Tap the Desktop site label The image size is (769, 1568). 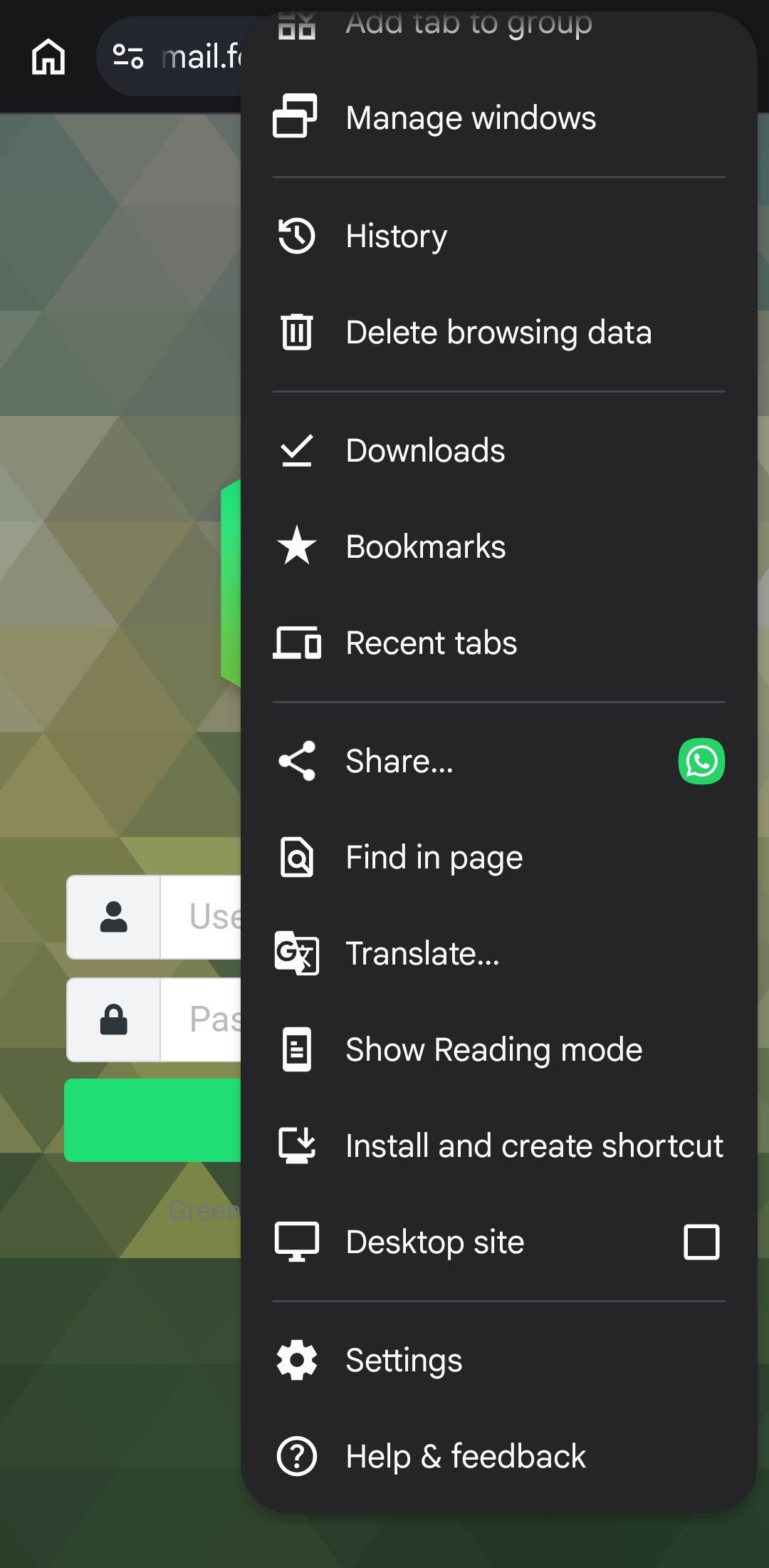[435, 1242]
